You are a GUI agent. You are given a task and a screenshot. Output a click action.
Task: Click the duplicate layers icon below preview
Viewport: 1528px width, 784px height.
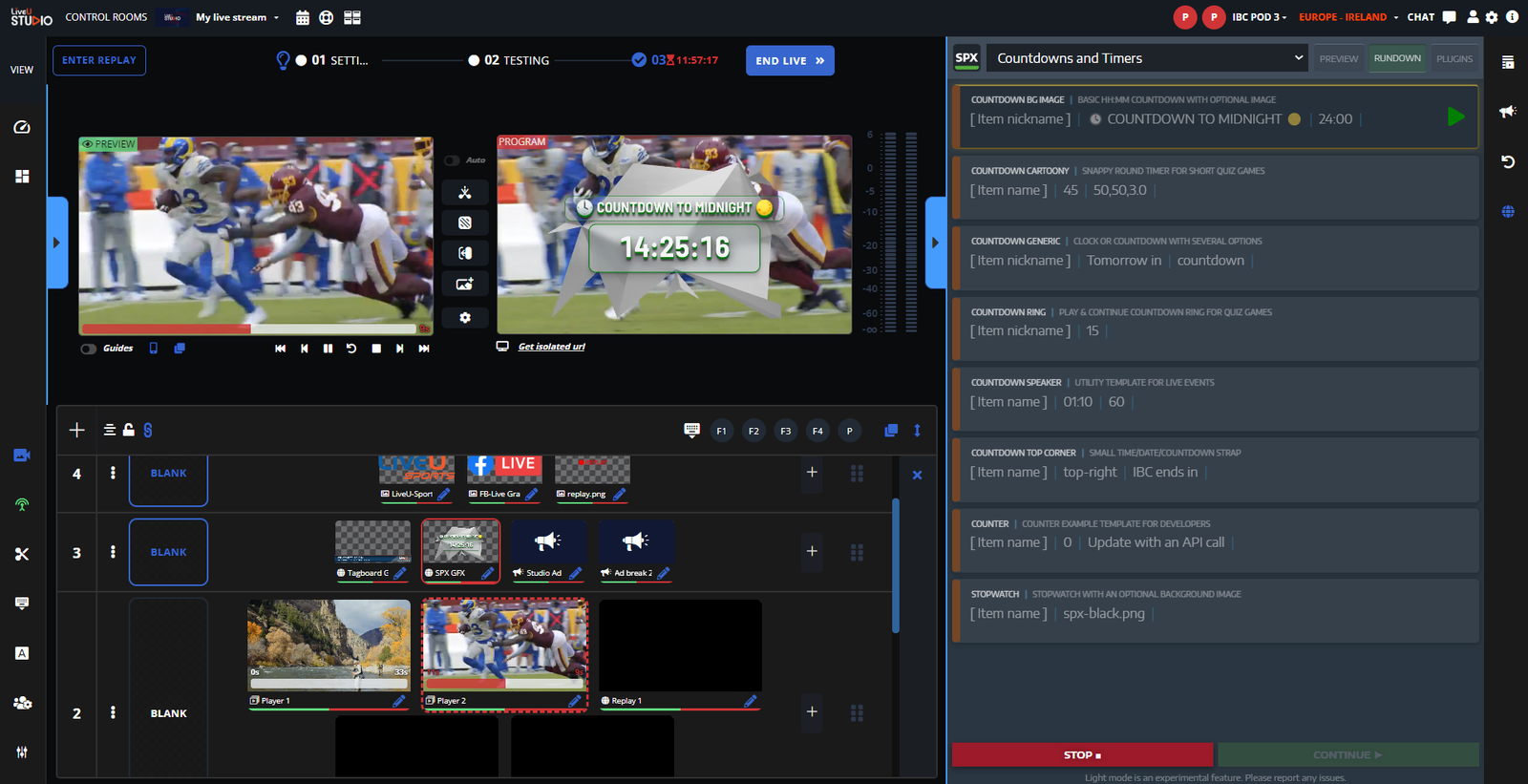click(180, 349)
